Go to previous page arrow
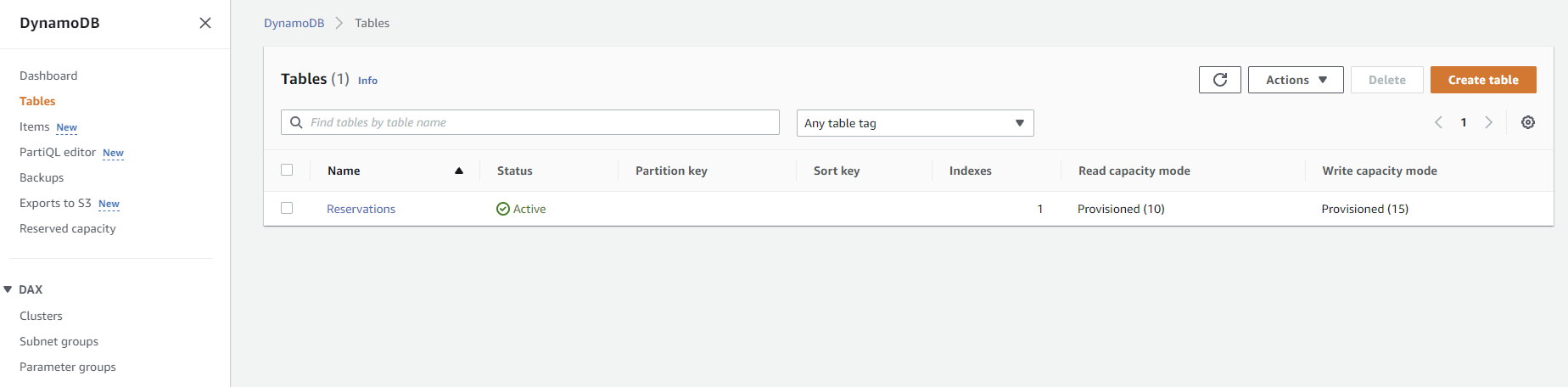 click(1438, 122)
